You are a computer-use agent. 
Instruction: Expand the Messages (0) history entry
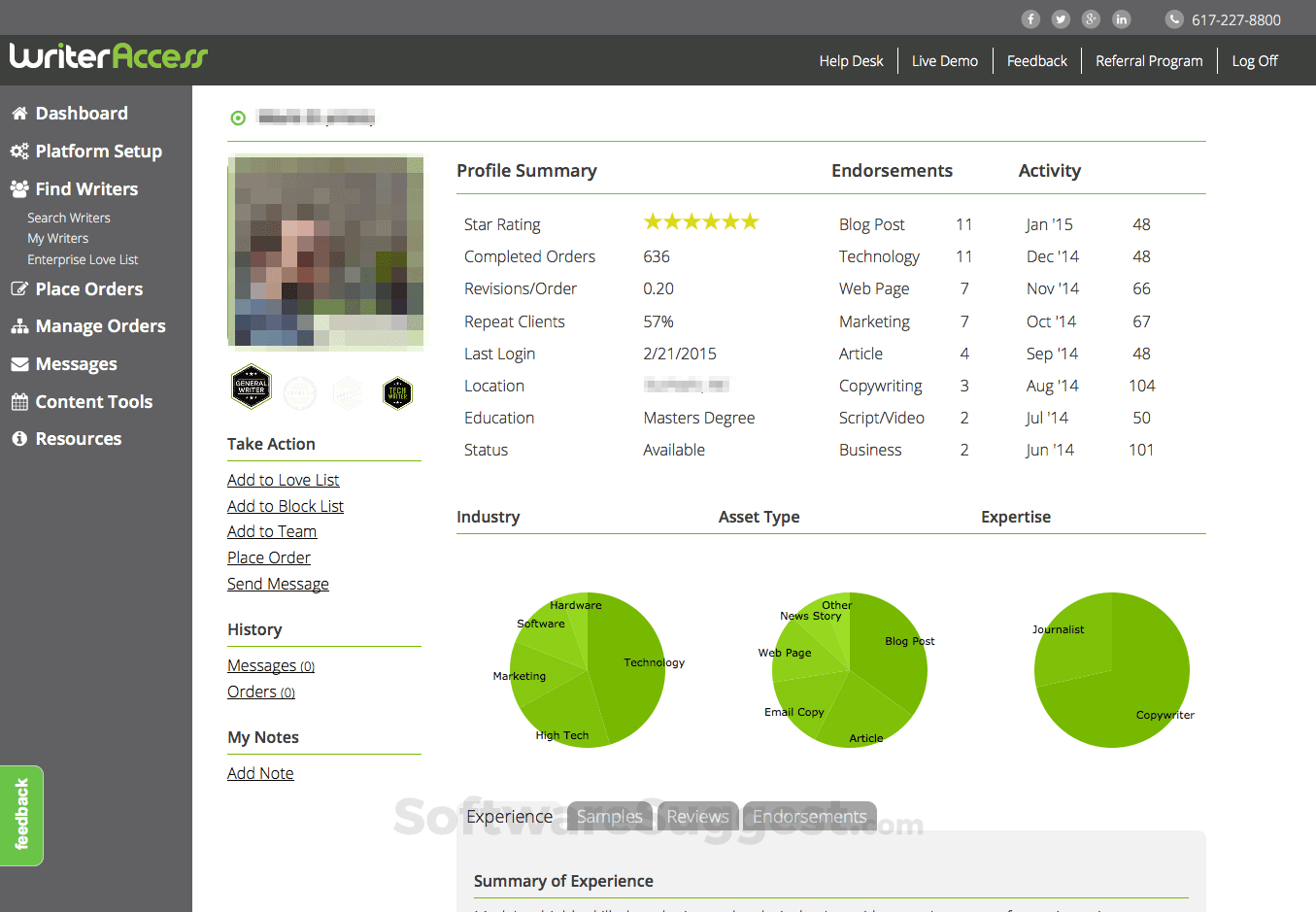click(270, 665)
